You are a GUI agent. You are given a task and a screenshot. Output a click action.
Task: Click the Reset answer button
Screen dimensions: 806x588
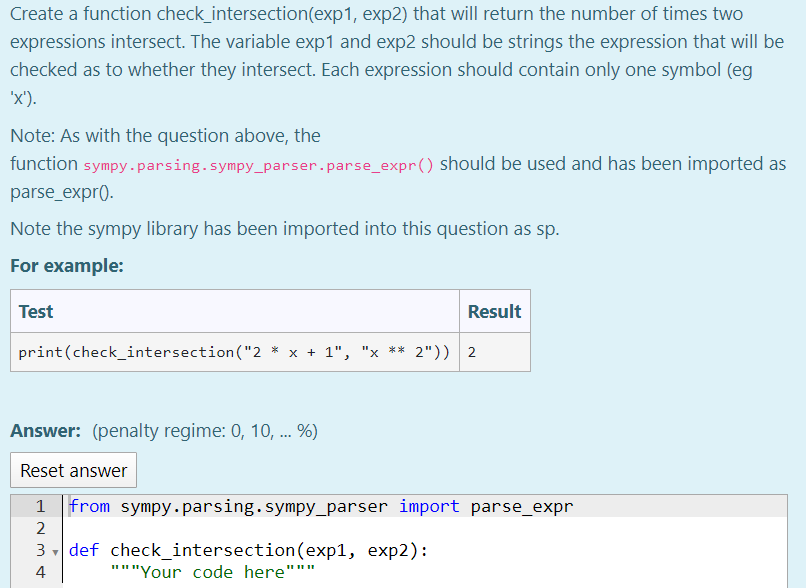[73, 470]
